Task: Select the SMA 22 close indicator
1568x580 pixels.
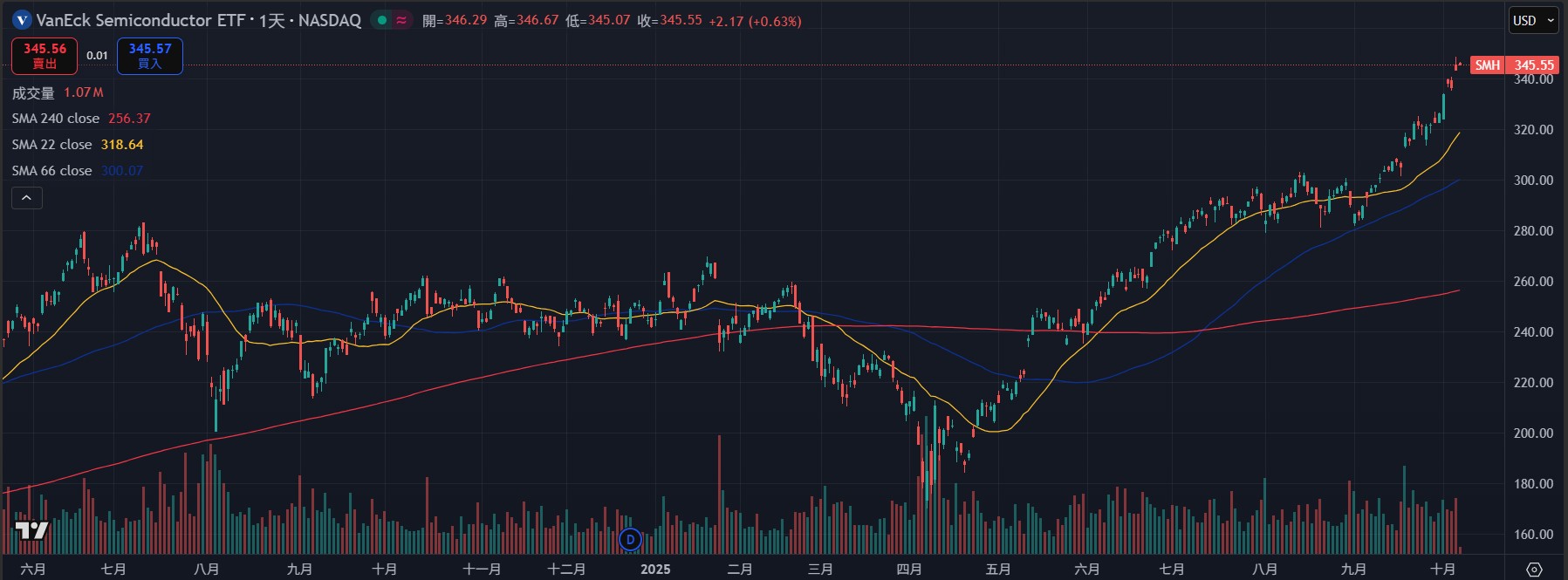Action: pyautogui.click(x=51, y=145)
